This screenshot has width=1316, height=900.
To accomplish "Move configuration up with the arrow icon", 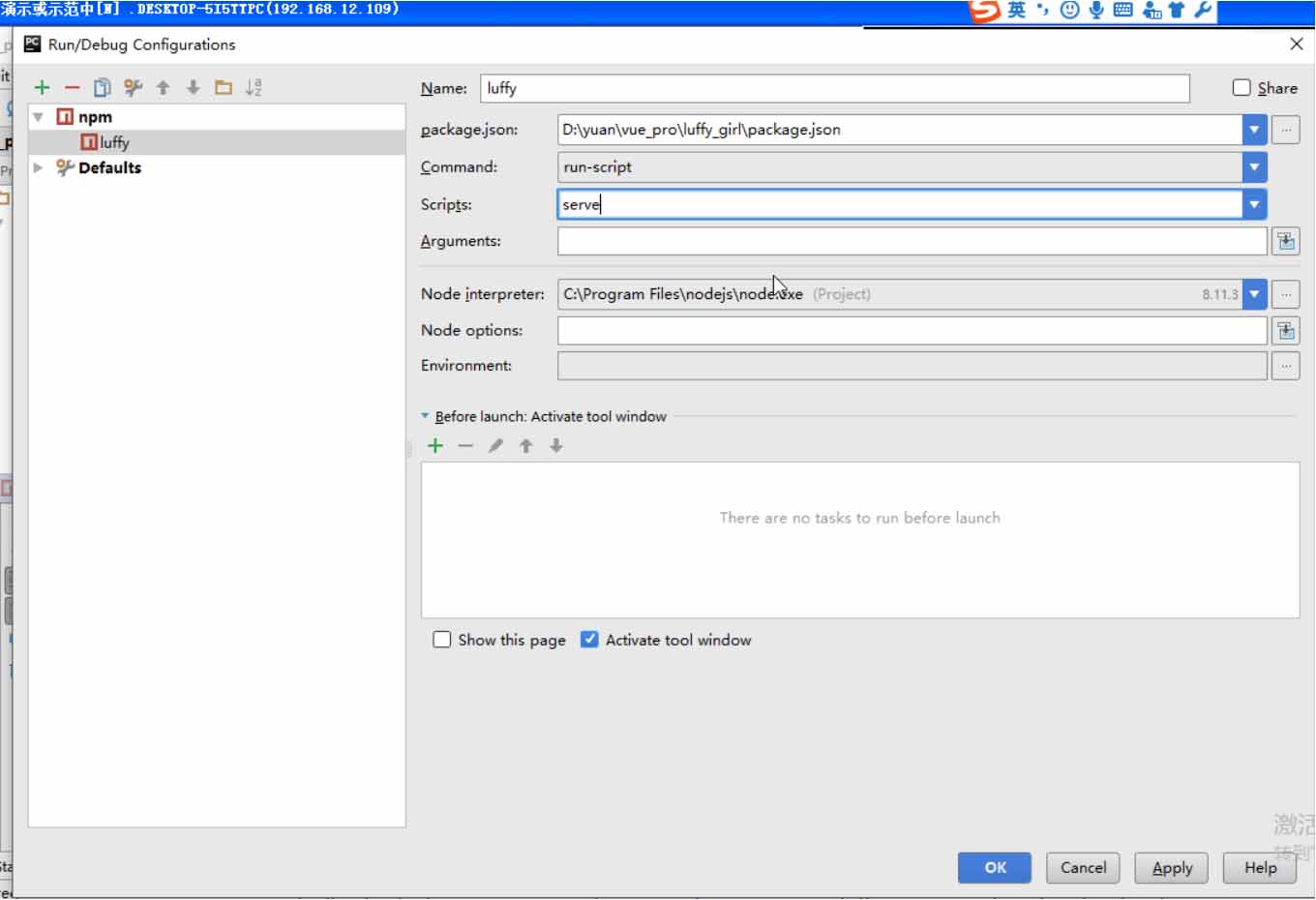I will [x=163, y=88].
